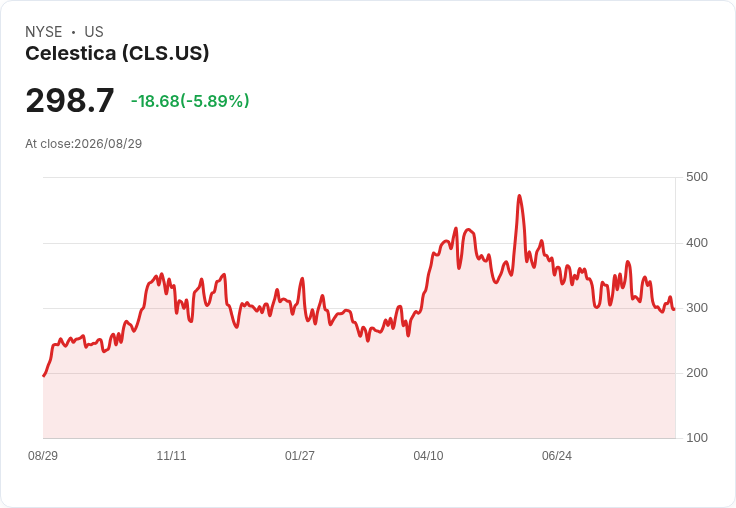Click the At close 2026/08/29 timestamp
Screen dimensions: 736x508
coord(84,144)
